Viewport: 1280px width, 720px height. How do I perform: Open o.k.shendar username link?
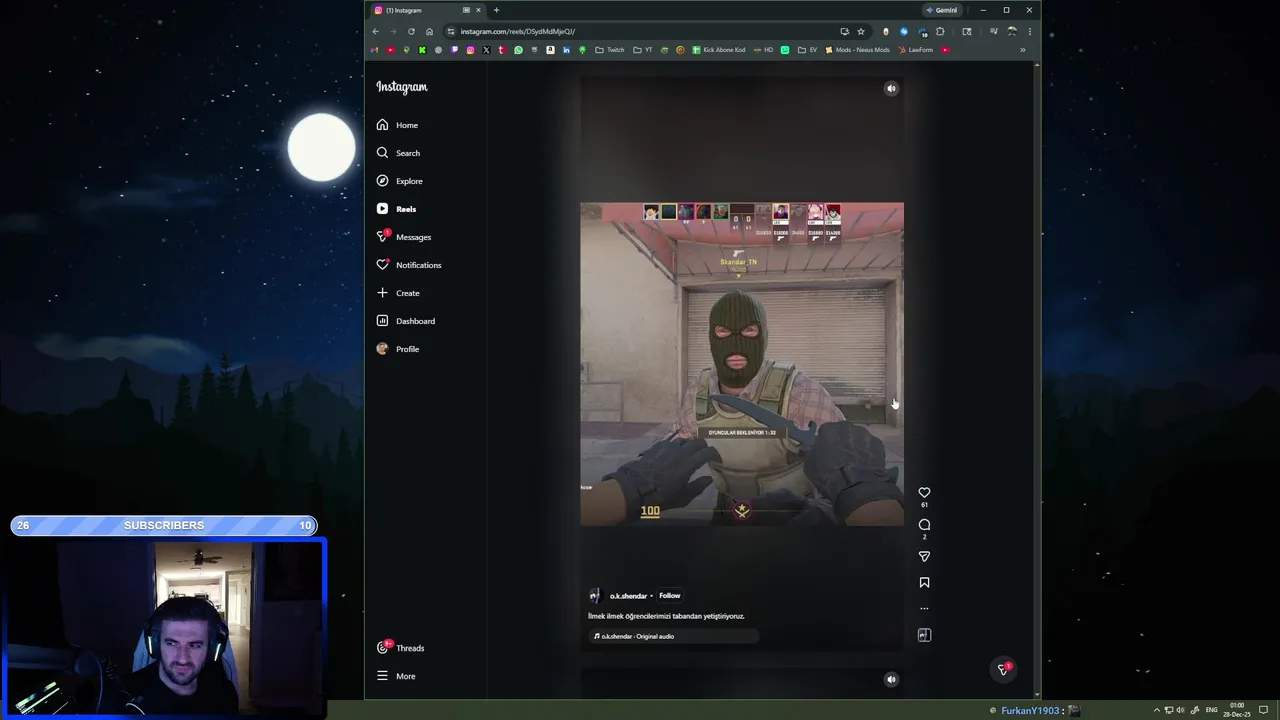tap(628, 596)
